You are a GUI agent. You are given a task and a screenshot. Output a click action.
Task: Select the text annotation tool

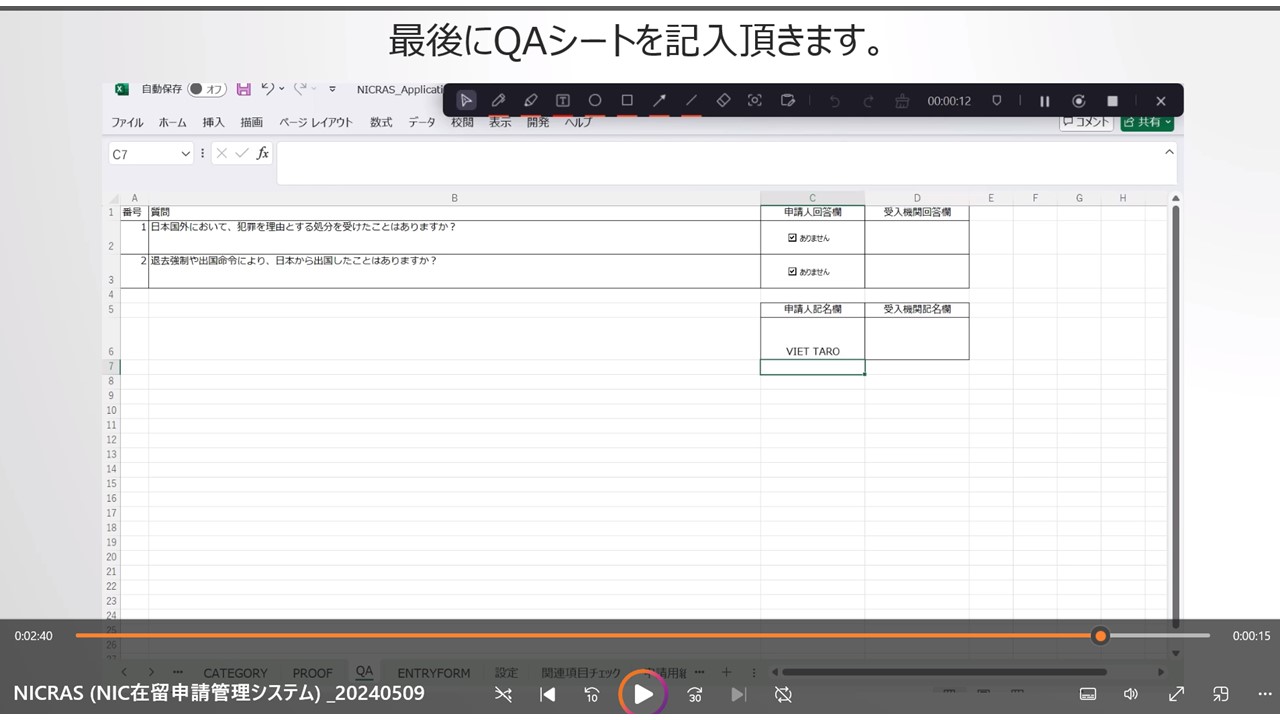[x=562, y=100]
